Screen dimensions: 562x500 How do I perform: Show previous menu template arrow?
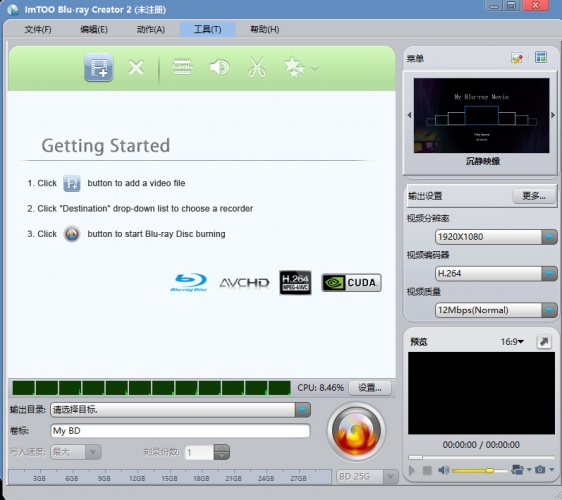409,115
